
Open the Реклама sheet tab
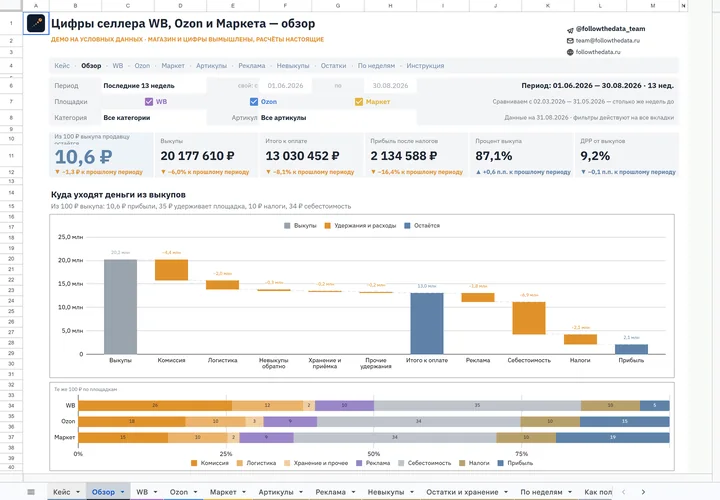coord(330,492)
